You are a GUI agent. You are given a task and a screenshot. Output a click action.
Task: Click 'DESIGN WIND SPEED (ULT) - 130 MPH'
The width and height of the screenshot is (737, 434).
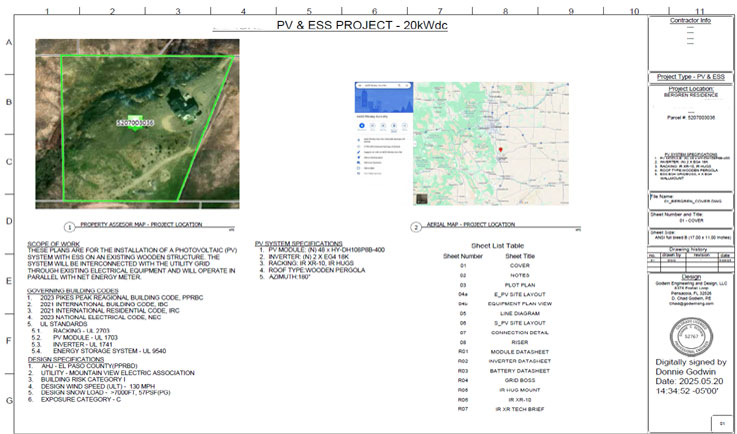pos(98,386)
